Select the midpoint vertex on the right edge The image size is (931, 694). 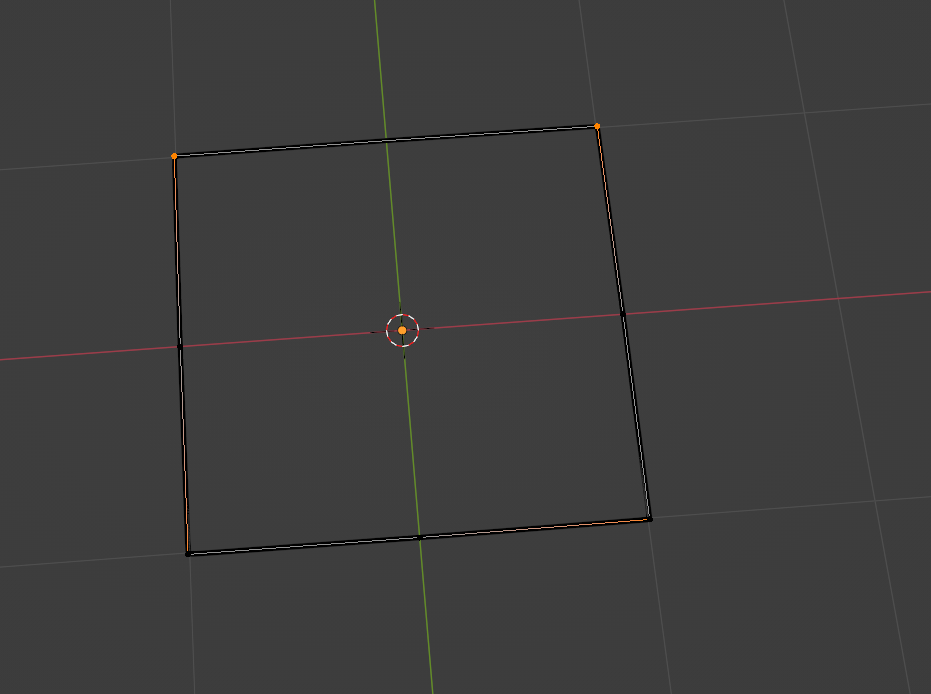point(623,313)
